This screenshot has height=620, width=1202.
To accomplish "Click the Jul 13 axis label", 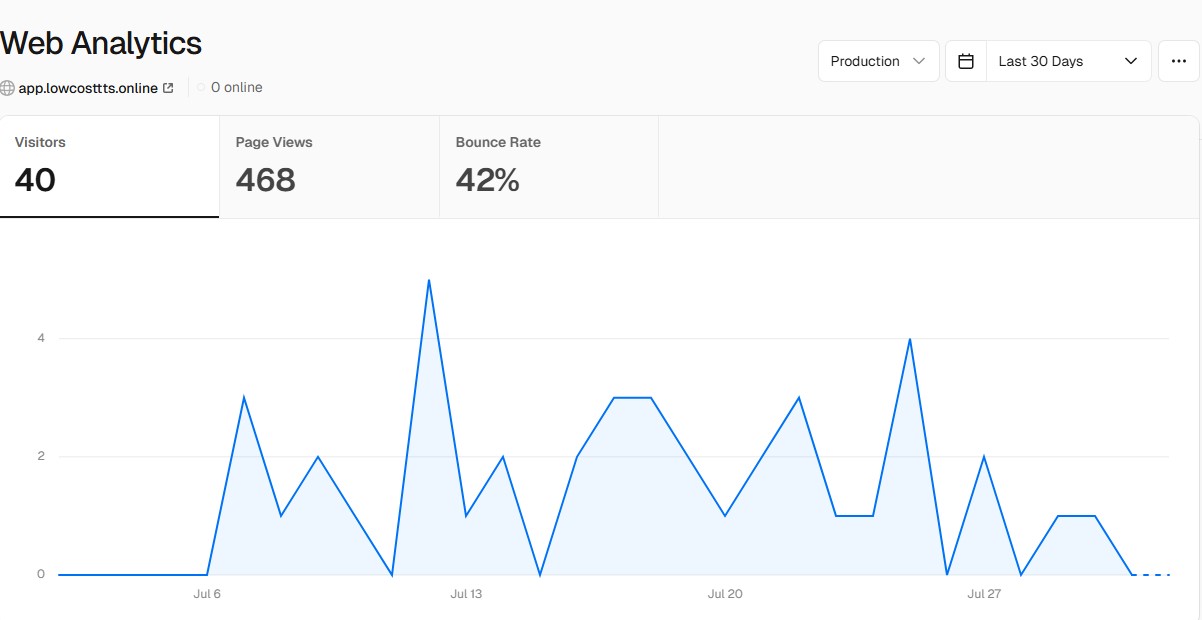I will (x=466, y=594).
